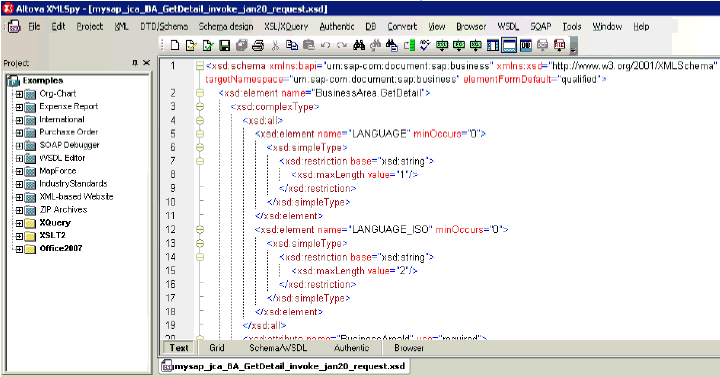Viewport: 720px width, 377px height.
Task: Click the Open file toolbar icon
Action: (x=191, y=45)
